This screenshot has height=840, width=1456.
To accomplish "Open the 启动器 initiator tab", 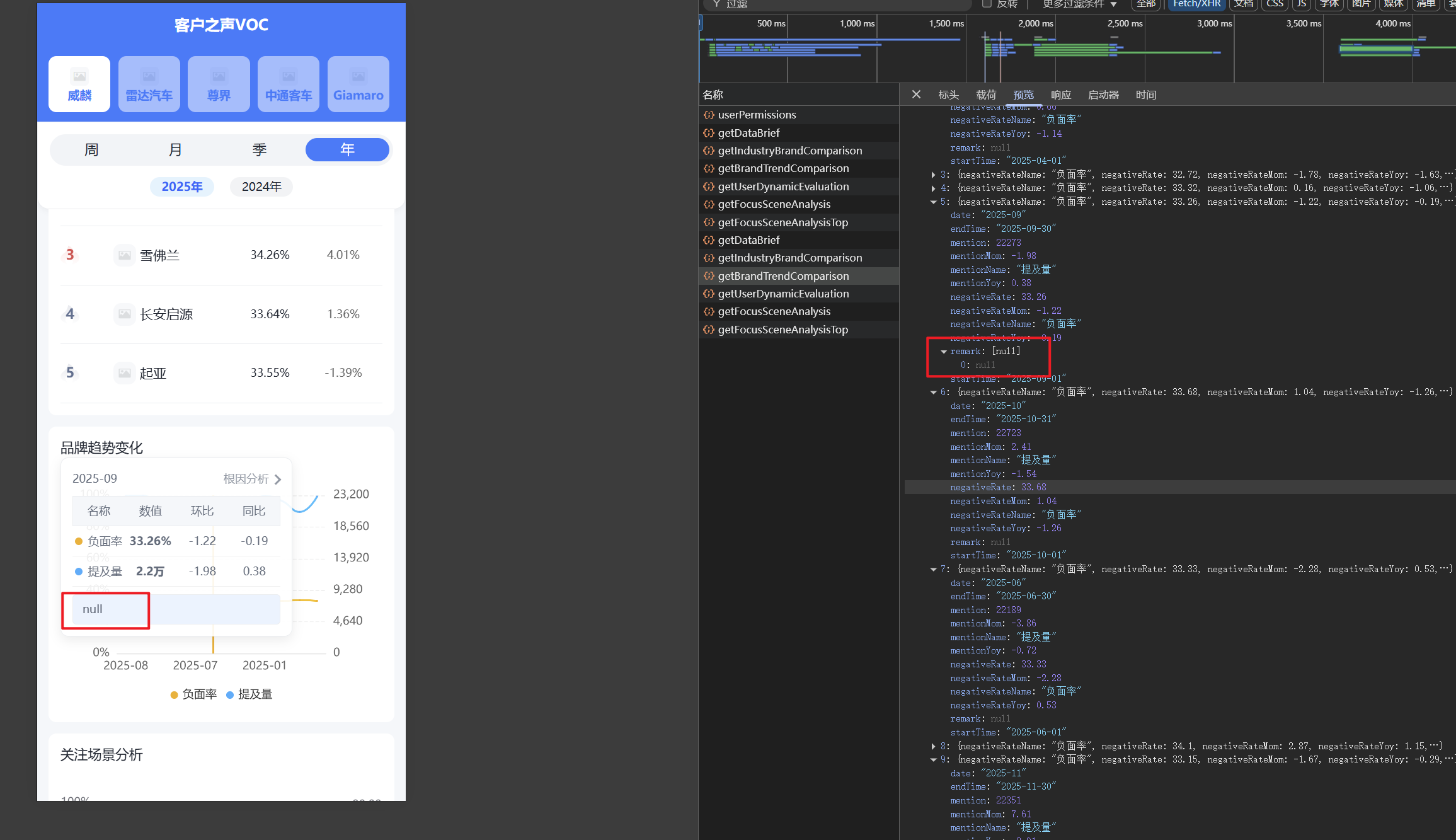I will [x=1103, y=95].
